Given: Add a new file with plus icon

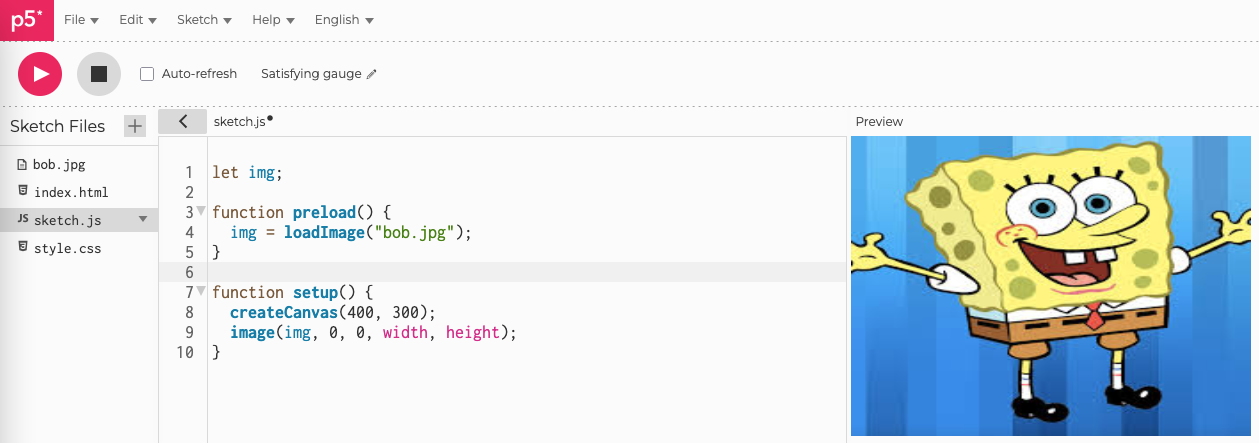Looking at the screenshot, I should (134, 126).
